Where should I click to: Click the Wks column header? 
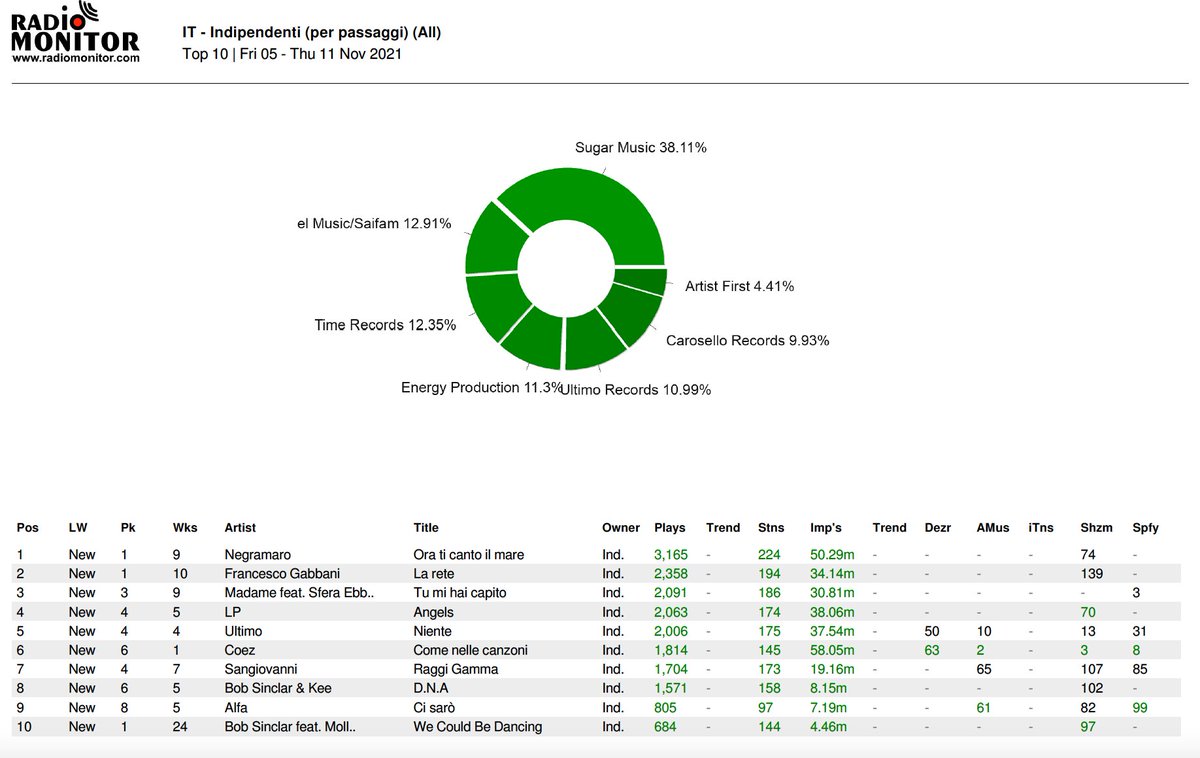click(185, 527)
